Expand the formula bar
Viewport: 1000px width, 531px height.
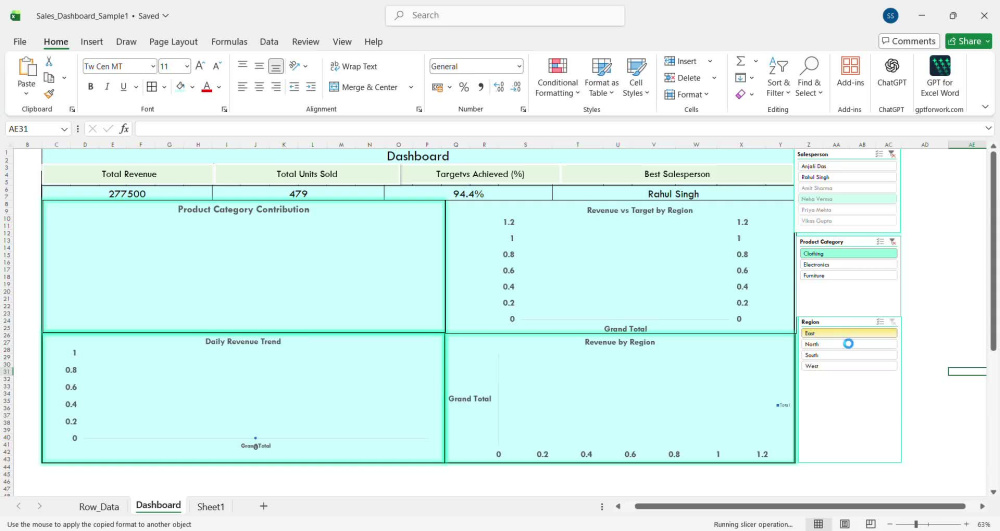point(989,129)
